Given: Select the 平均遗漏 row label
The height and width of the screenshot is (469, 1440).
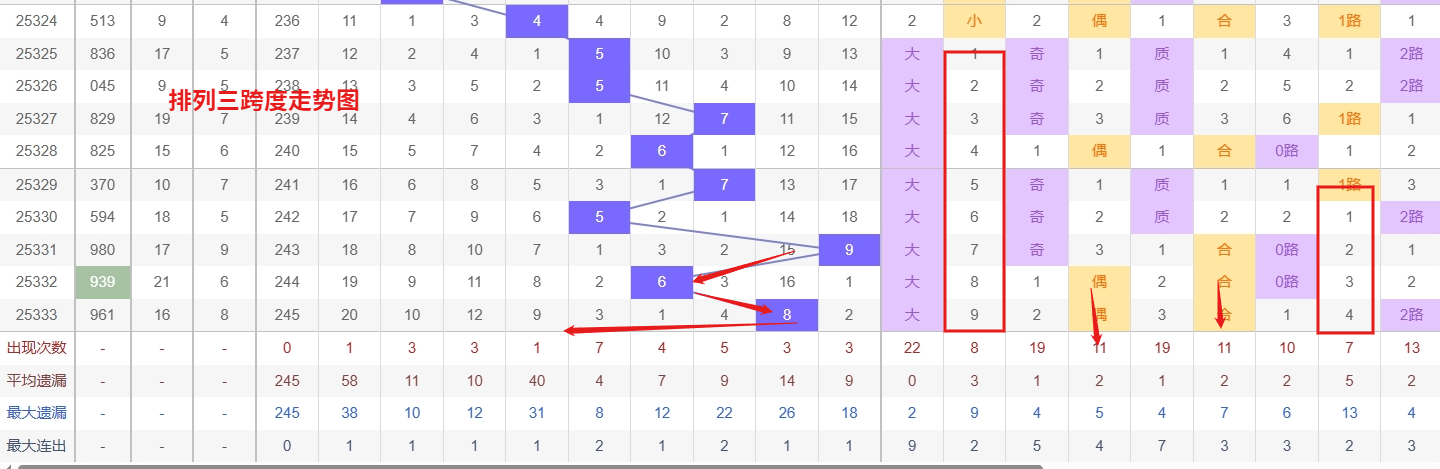Looking at the screenshot, I should 37,381.
